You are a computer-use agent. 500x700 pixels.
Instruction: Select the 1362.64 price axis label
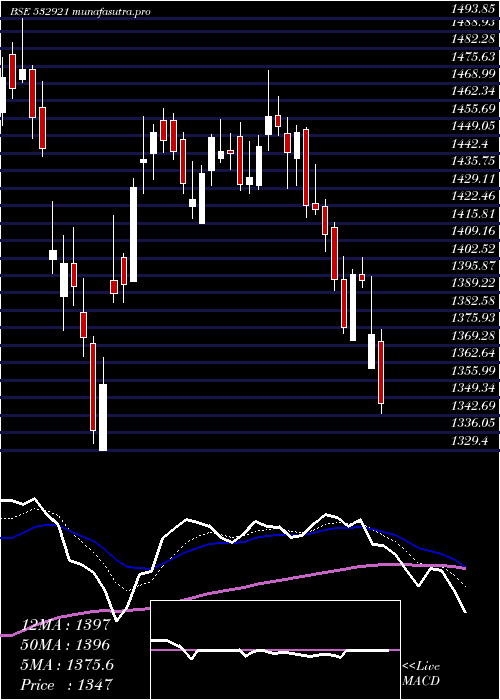[473, 353]
